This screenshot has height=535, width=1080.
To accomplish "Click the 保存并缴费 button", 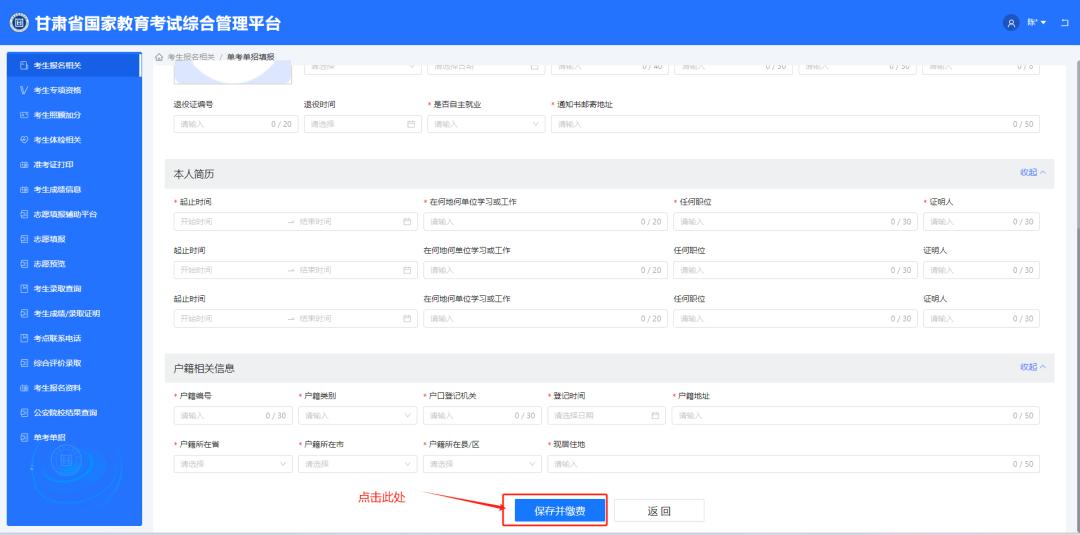I will pos(555,510).
